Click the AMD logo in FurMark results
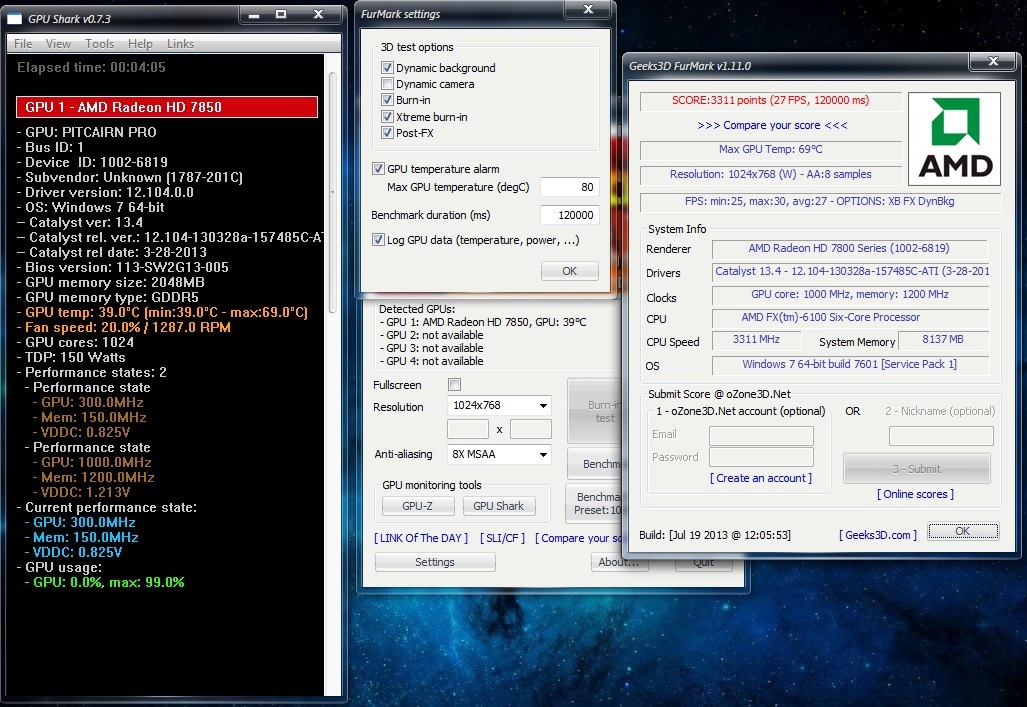The image size is (1027, 707). click(x=954, y=138)
